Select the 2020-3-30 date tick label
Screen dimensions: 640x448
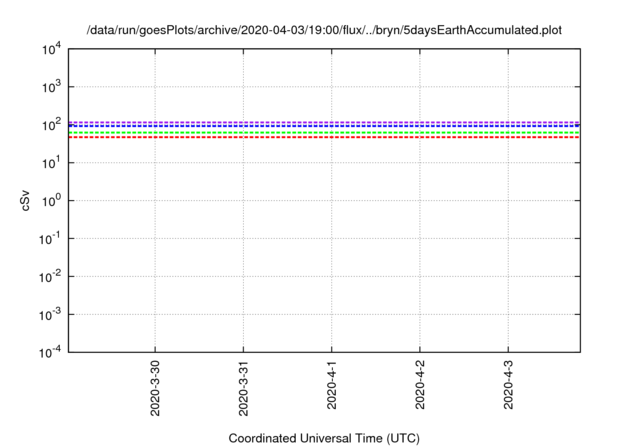155,388
